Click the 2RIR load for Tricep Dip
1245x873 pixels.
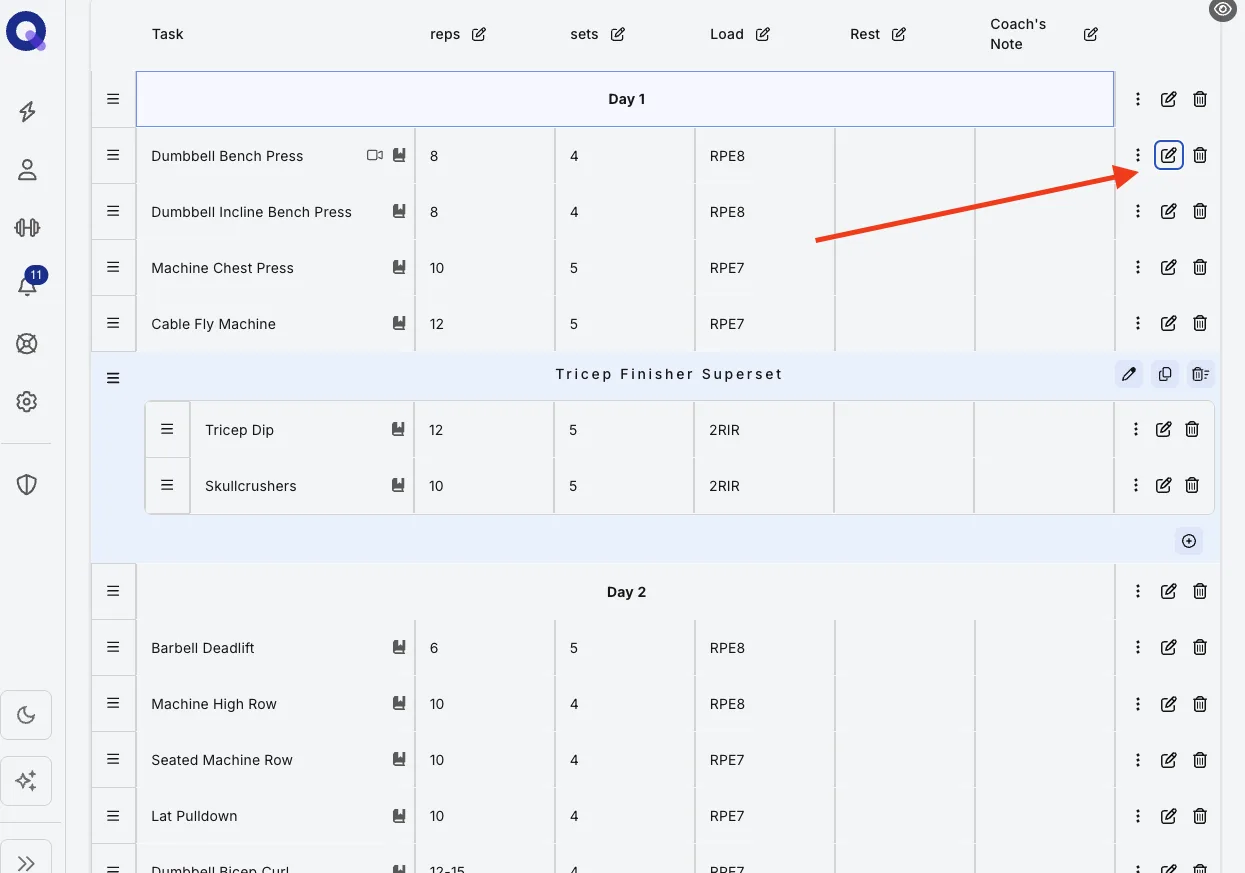[x=724, y=430]
